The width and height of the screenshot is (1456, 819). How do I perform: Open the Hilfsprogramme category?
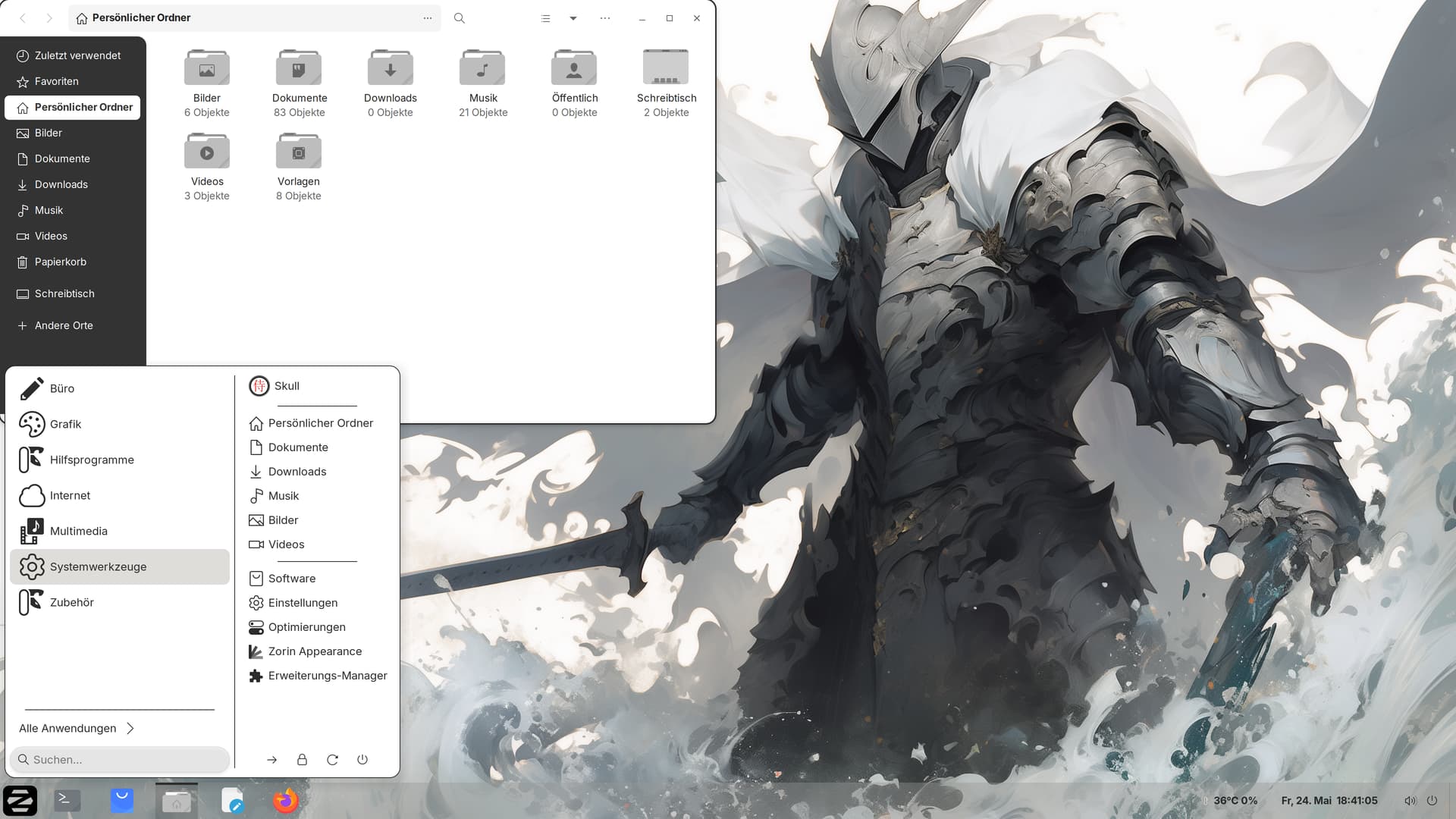pos(120,460)
